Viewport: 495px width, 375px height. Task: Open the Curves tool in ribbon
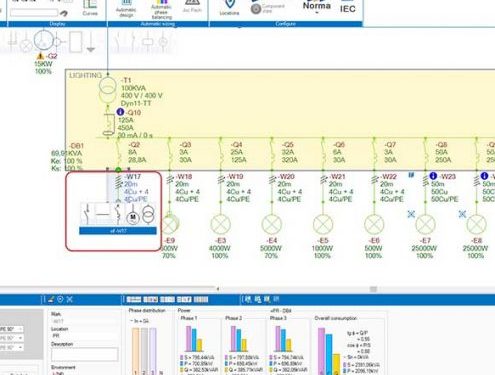pyautogui.click(x=90, y=8)
